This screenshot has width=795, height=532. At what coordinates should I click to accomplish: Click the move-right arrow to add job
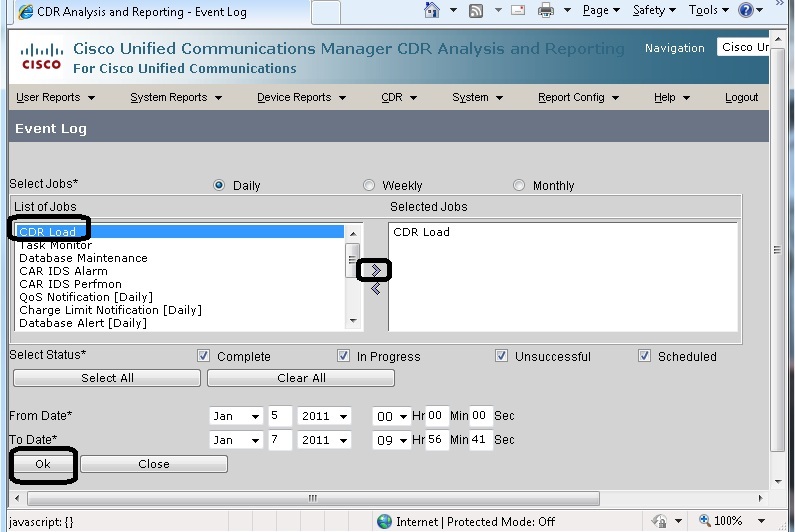pyautogui.click(x=375, y=270)
